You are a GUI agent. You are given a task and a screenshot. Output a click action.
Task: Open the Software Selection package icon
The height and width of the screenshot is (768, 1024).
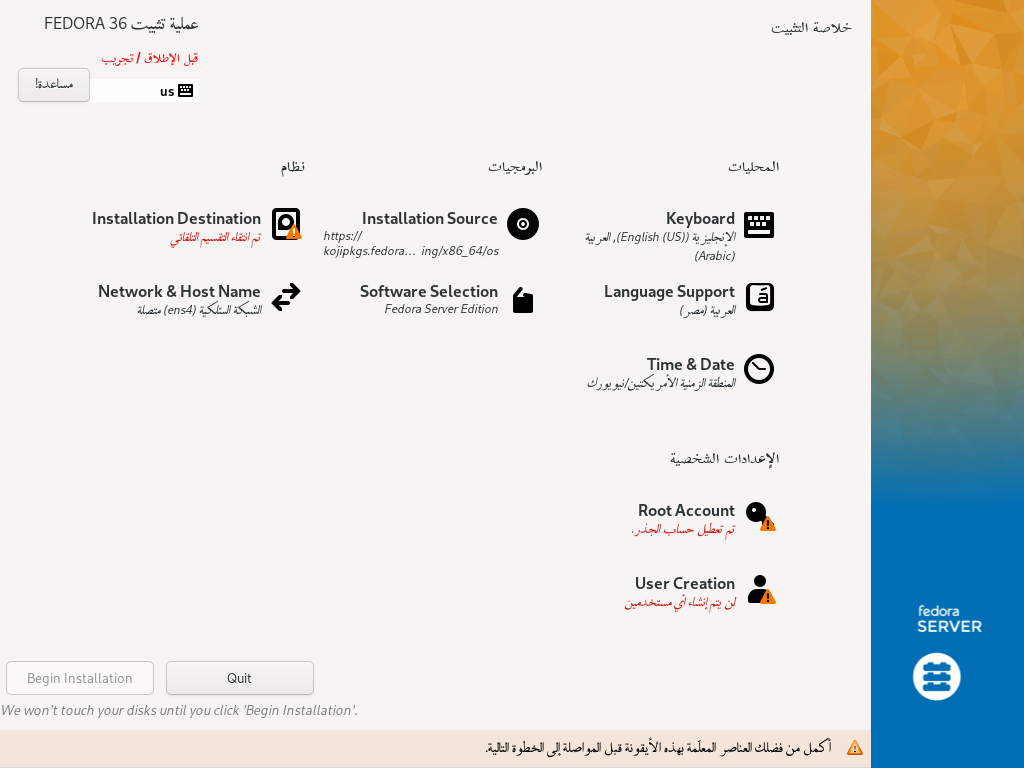522,300
